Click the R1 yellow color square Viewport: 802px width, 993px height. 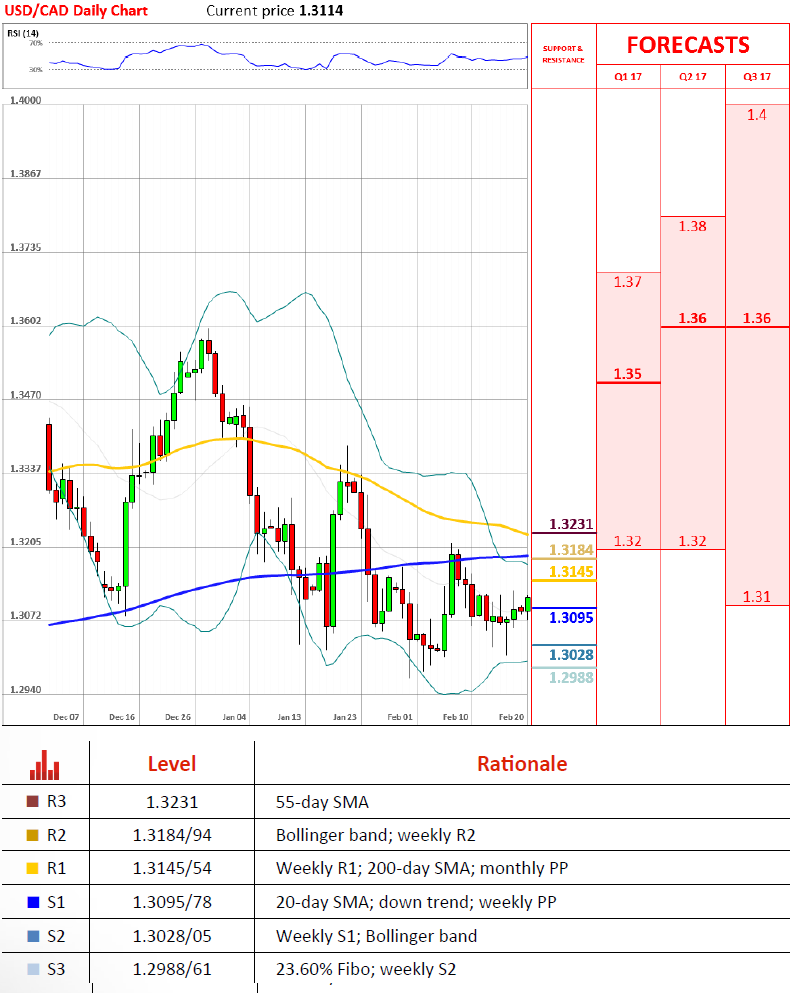pyautogui.click(x=32, y=868)
